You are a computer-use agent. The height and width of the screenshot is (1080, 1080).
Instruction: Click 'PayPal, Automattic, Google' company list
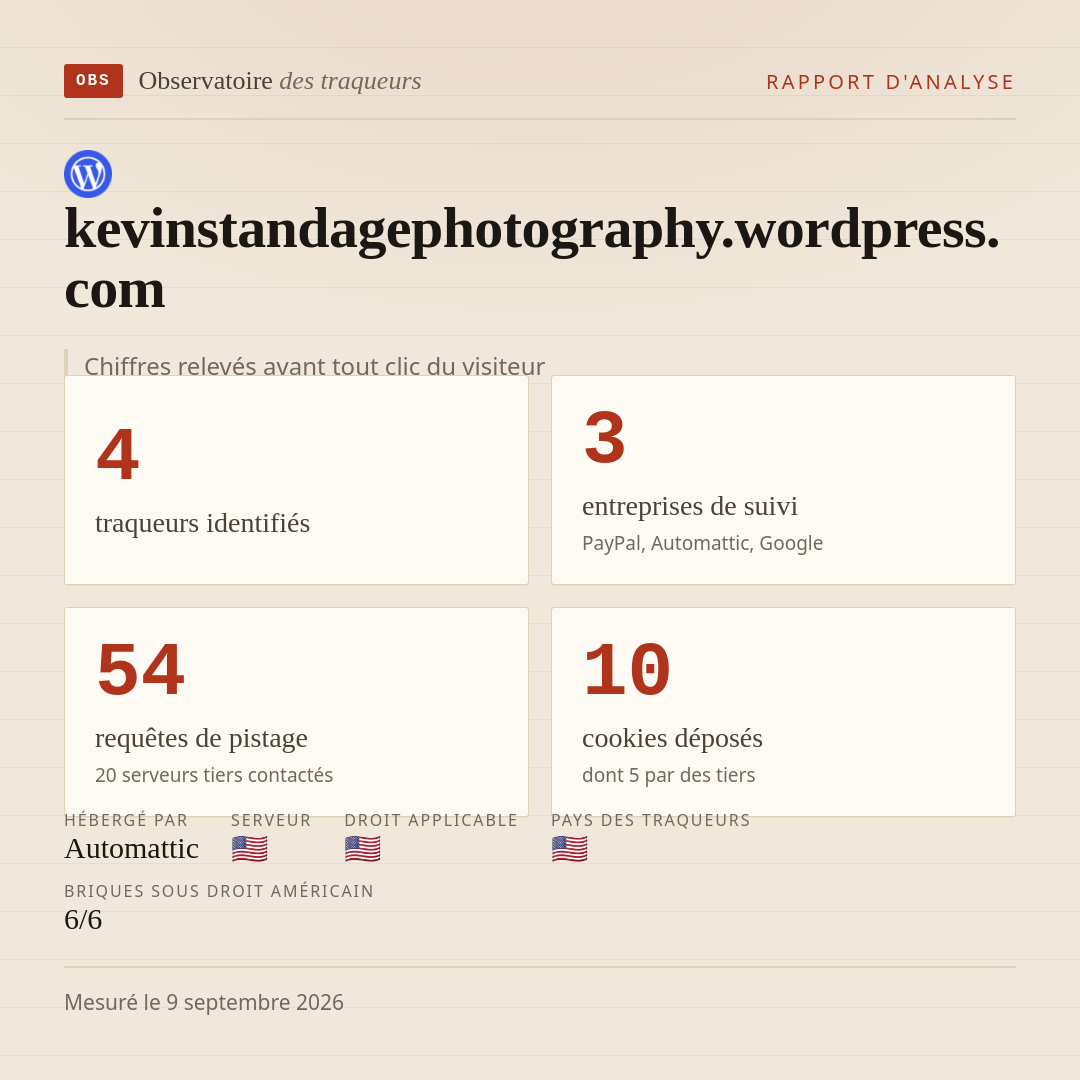tap(703, 543)
